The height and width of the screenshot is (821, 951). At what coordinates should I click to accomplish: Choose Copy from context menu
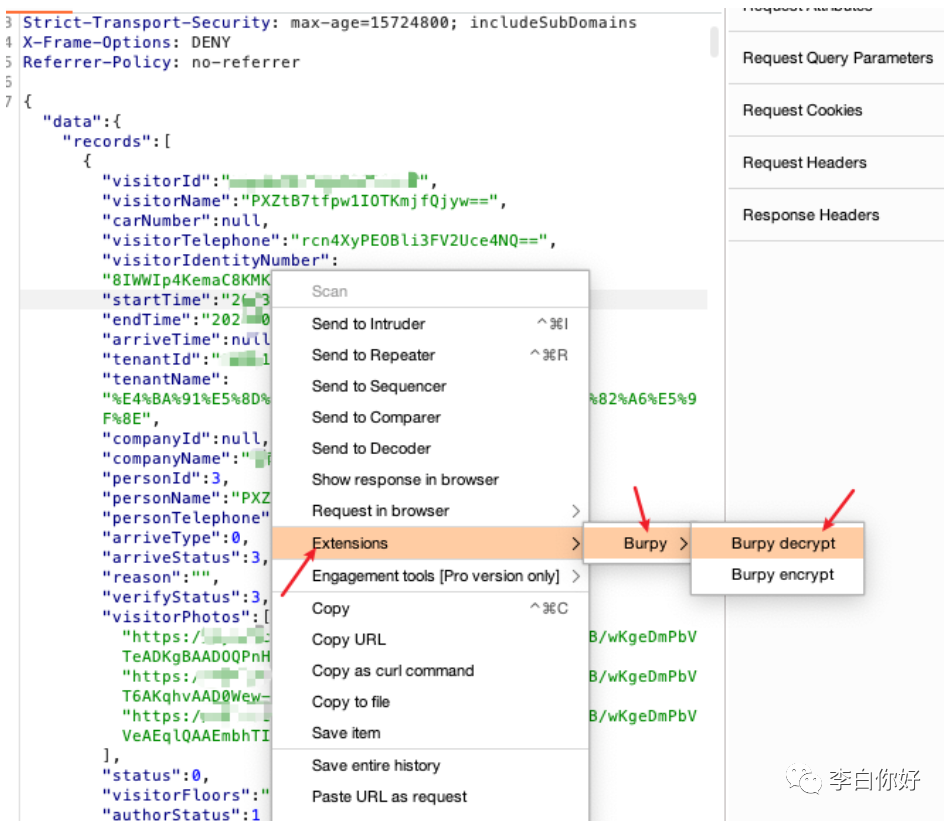[430, 608]
